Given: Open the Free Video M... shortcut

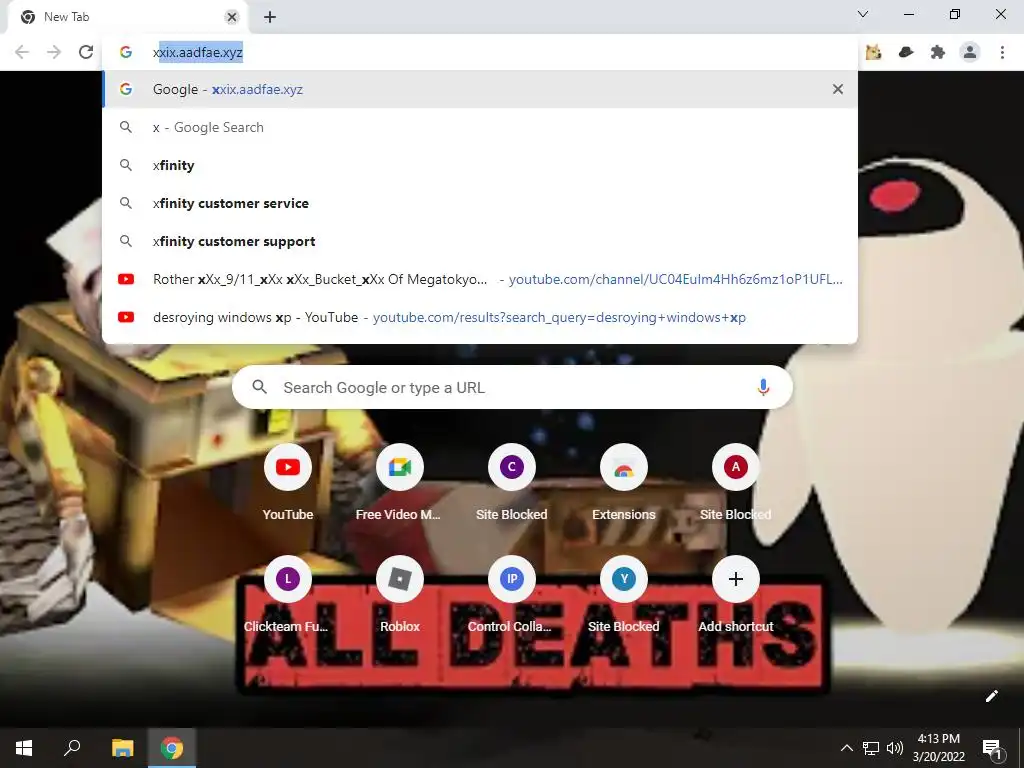Looking at the screenshot, I should (x=400, y=482).
